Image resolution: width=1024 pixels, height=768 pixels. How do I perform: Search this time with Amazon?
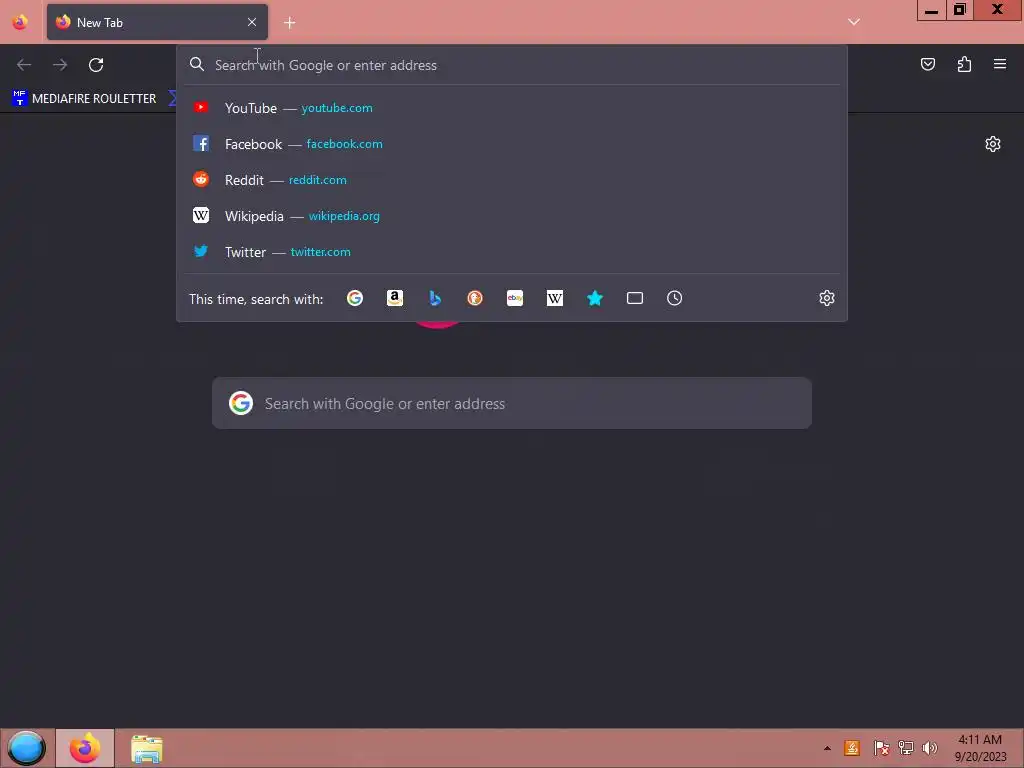point(394,298)
